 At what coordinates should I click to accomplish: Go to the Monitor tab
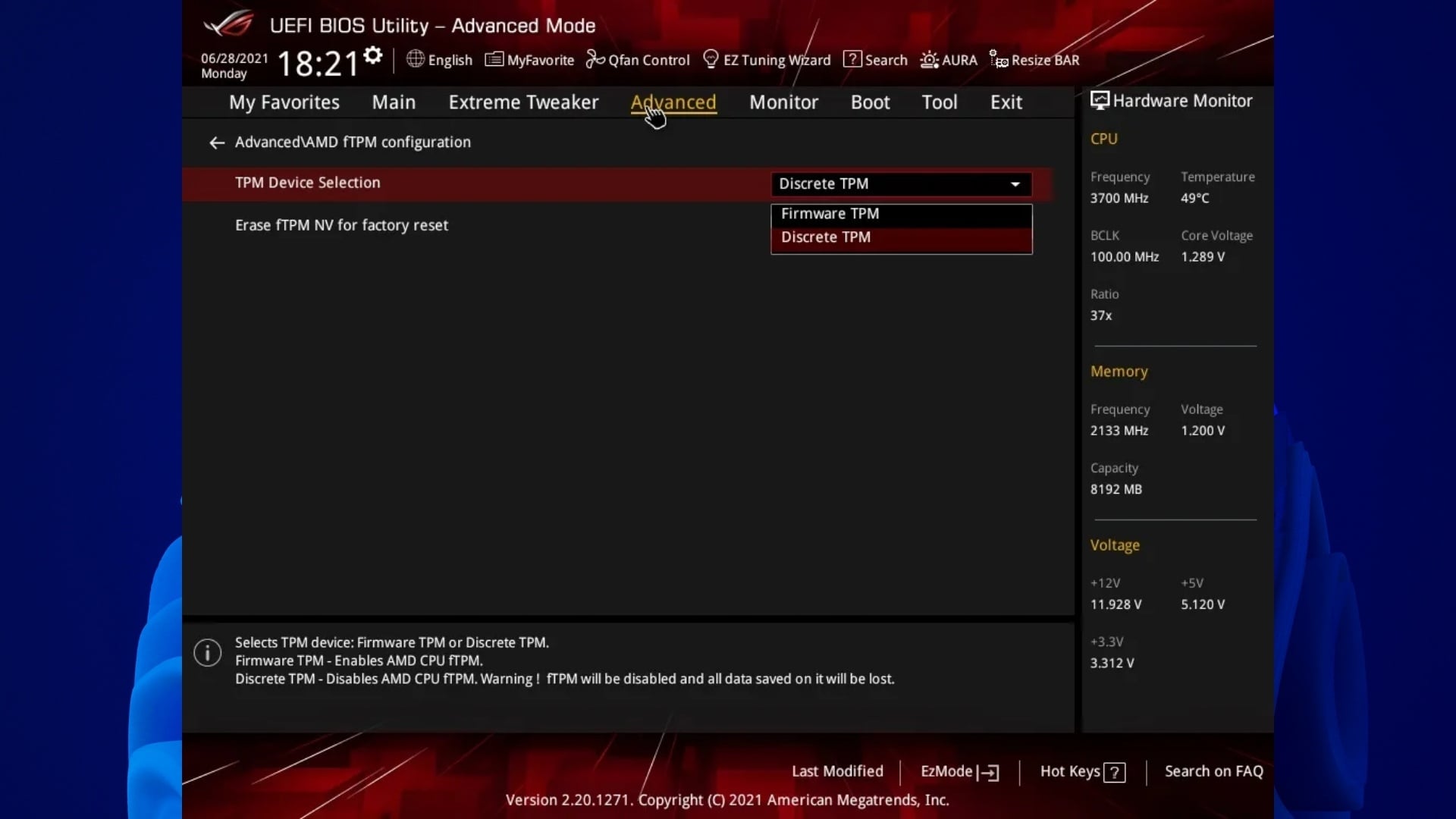point(783,102)
